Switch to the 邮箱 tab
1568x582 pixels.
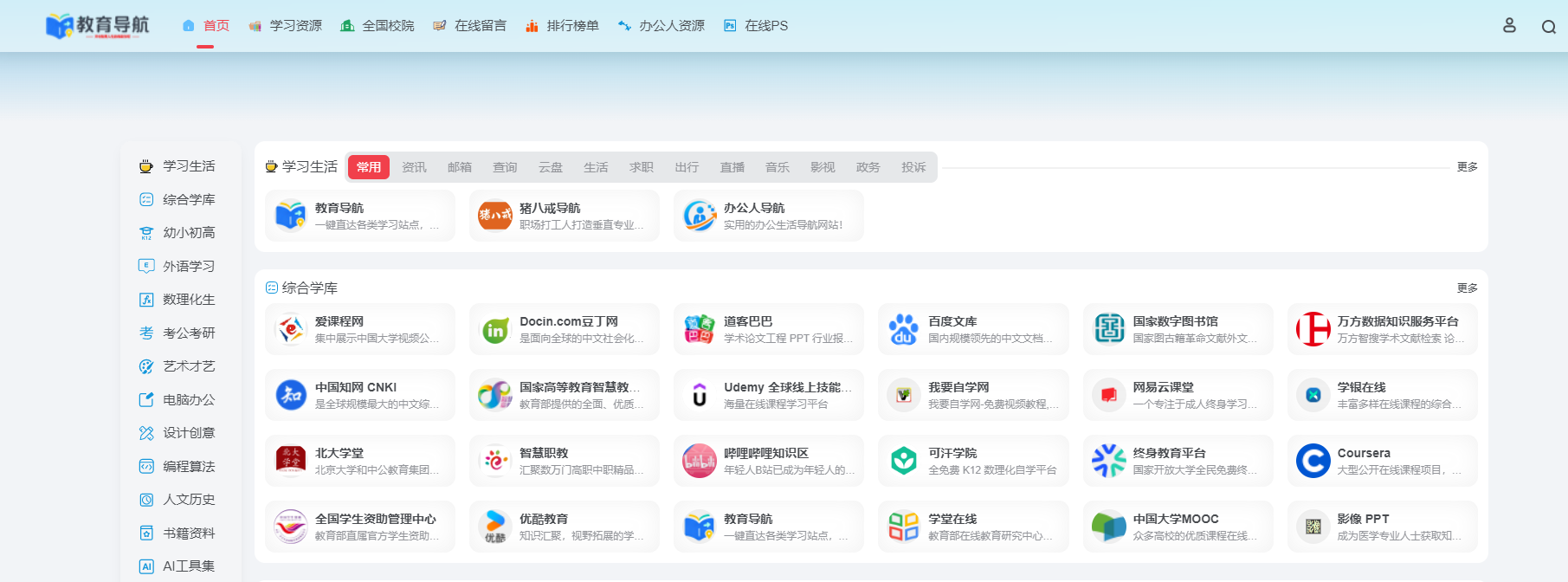point(460,167)
